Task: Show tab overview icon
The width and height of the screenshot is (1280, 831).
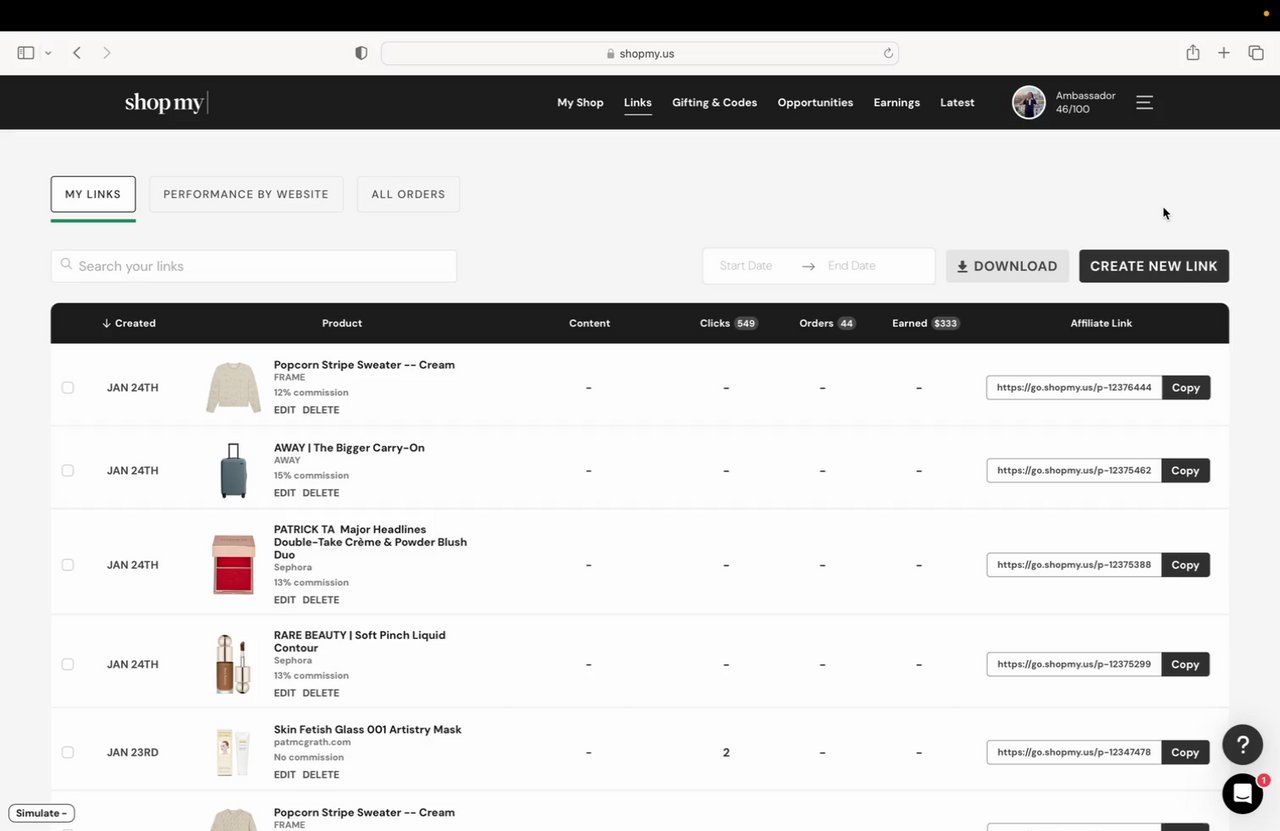Action: pyautogui.click(x=1256, y=53)
